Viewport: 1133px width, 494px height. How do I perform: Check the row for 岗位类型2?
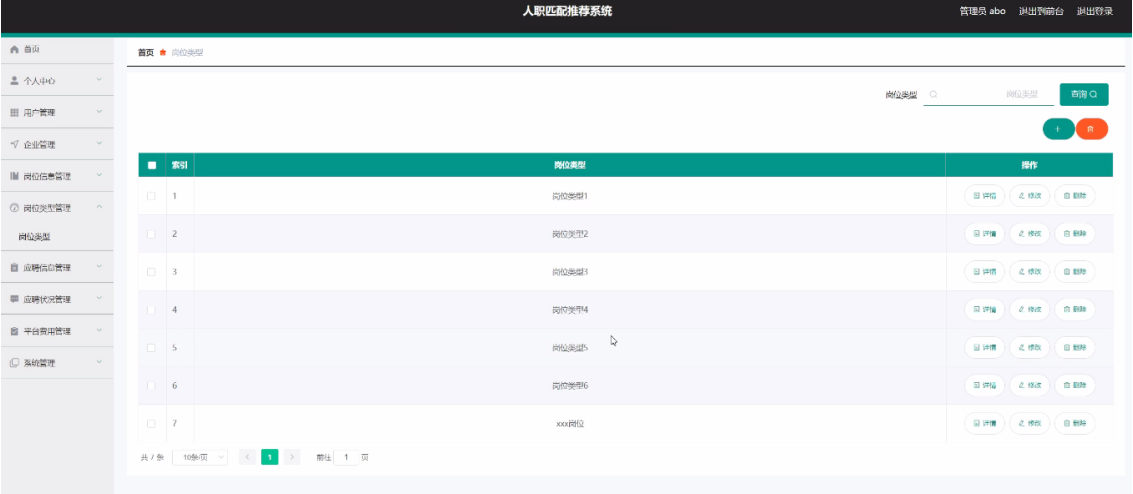tap(151, 234)
